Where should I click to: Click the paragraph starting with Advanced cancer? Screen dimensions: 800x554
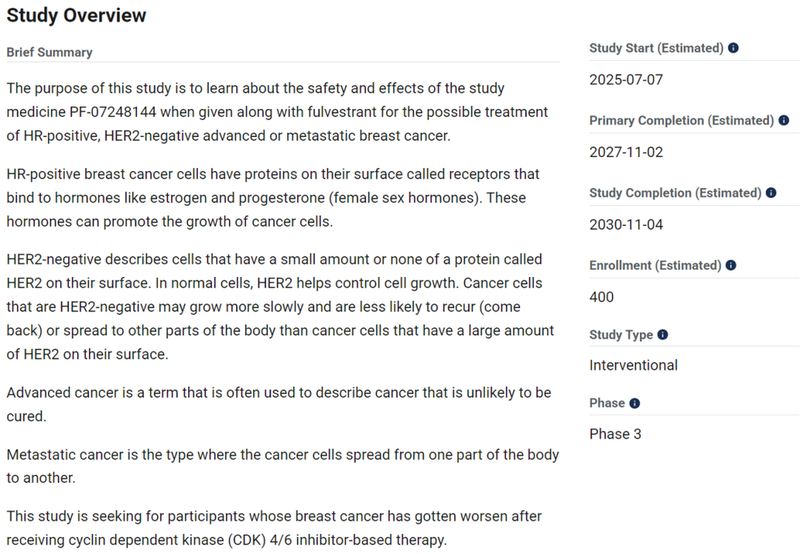click(x=279, y=404)
